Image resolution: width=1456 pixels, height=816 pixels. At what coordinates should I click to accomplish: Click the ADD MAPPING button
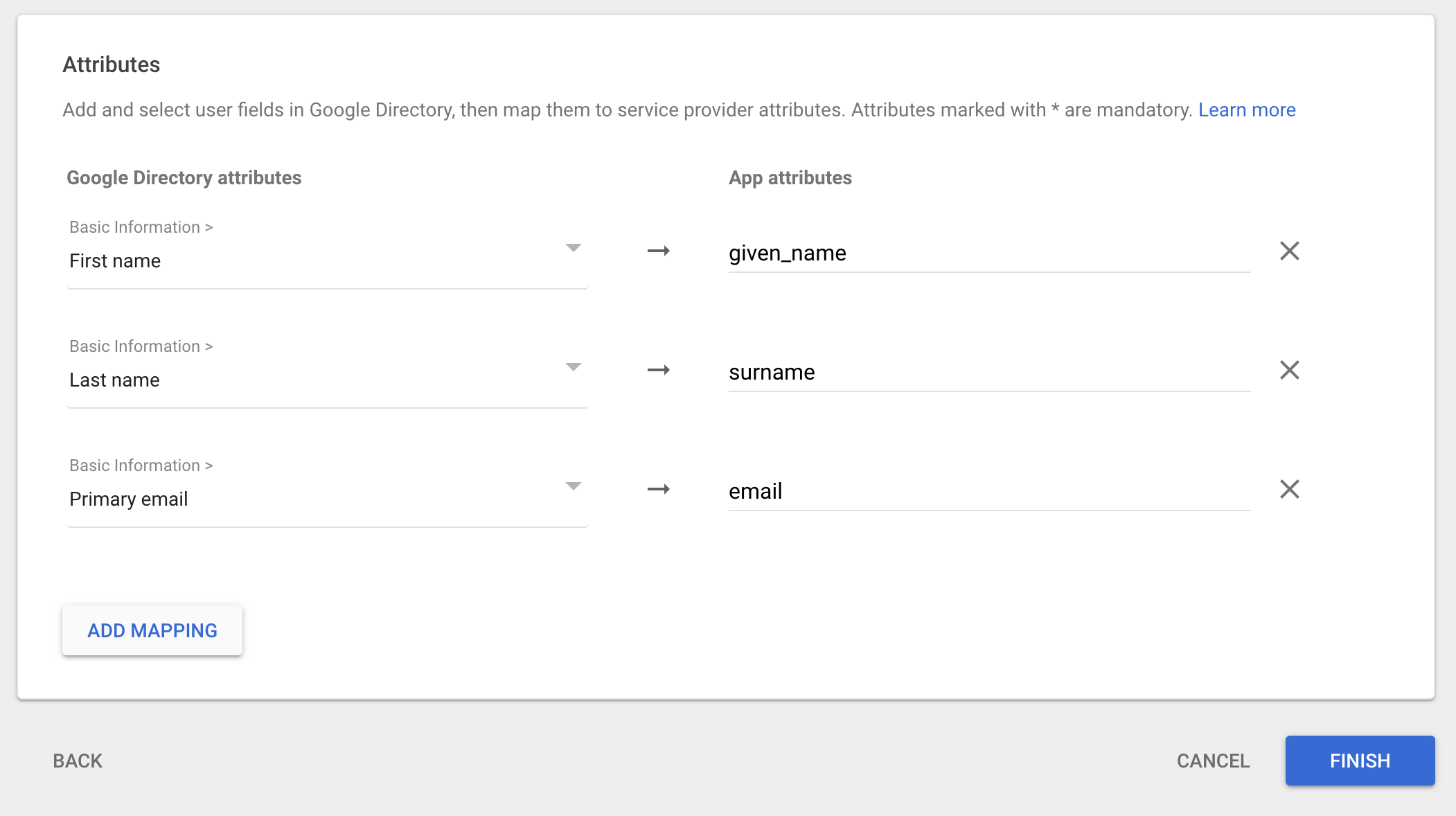tap(152, 630)
